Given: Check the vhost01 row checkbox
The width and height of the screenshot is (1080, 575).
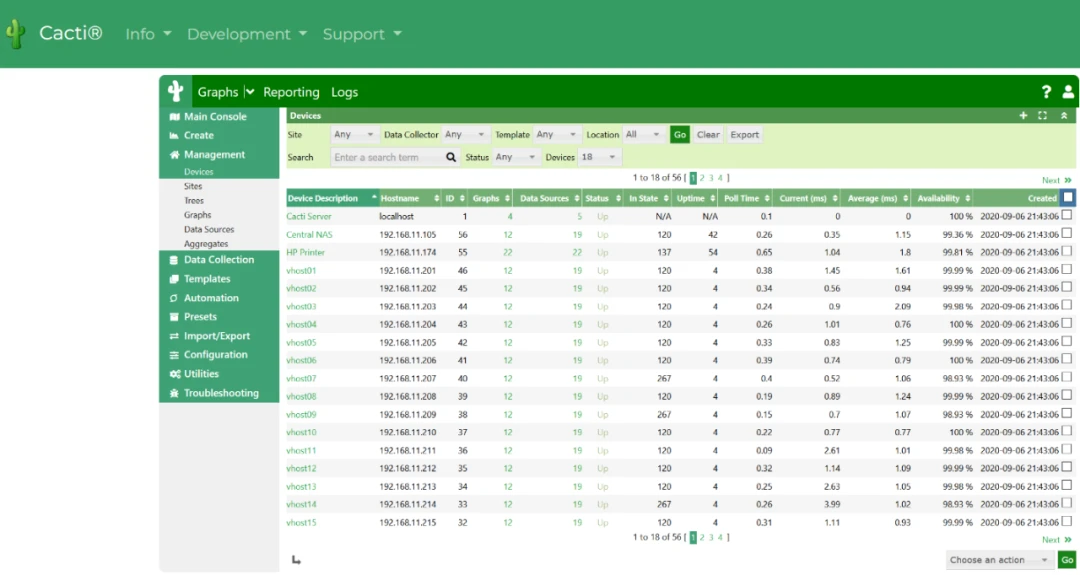Looking at the screenshot, I should [x=1067, y=269].
